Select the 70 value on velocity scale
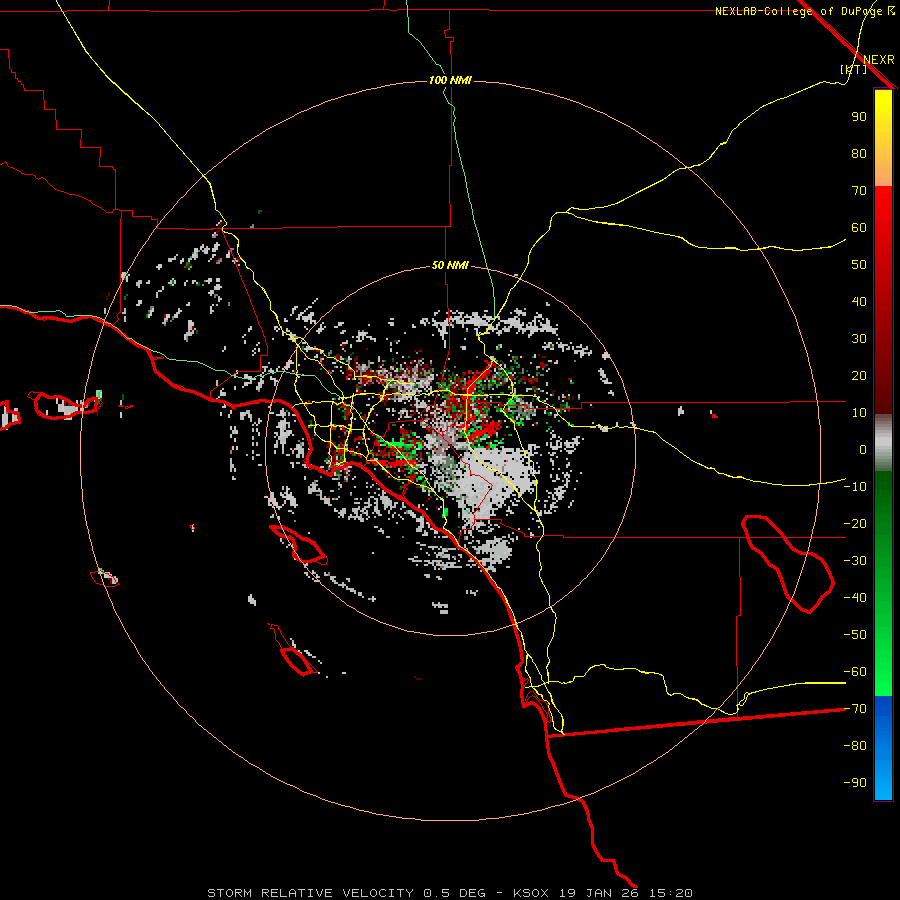 [859, 191]
